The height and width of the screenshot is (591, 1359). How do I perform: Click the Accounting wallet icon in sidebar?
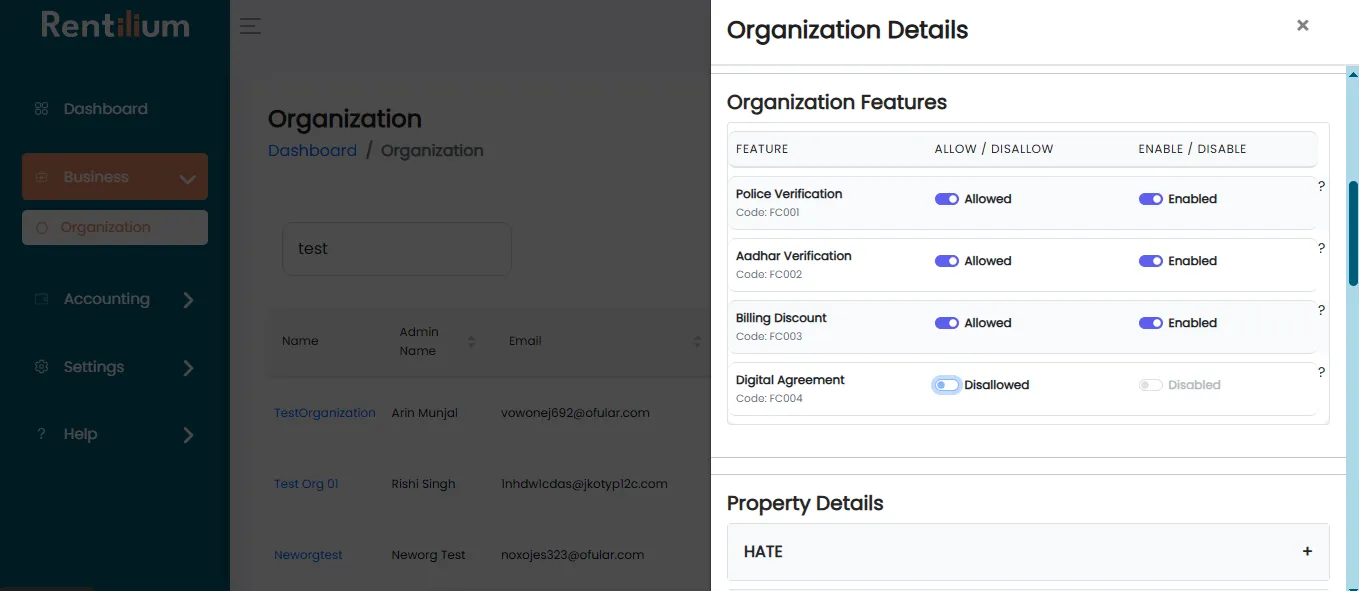click(41, 299)
